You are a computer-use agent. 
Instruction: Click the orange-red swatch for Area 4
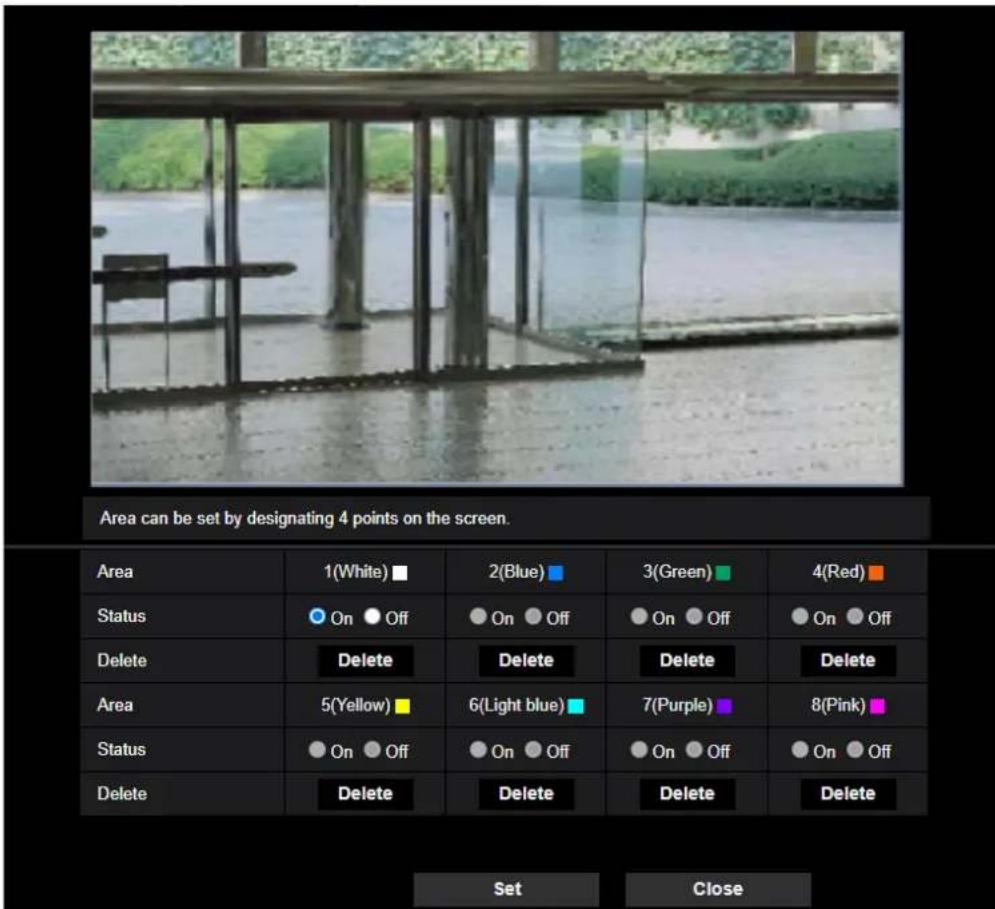pos(876,573)
